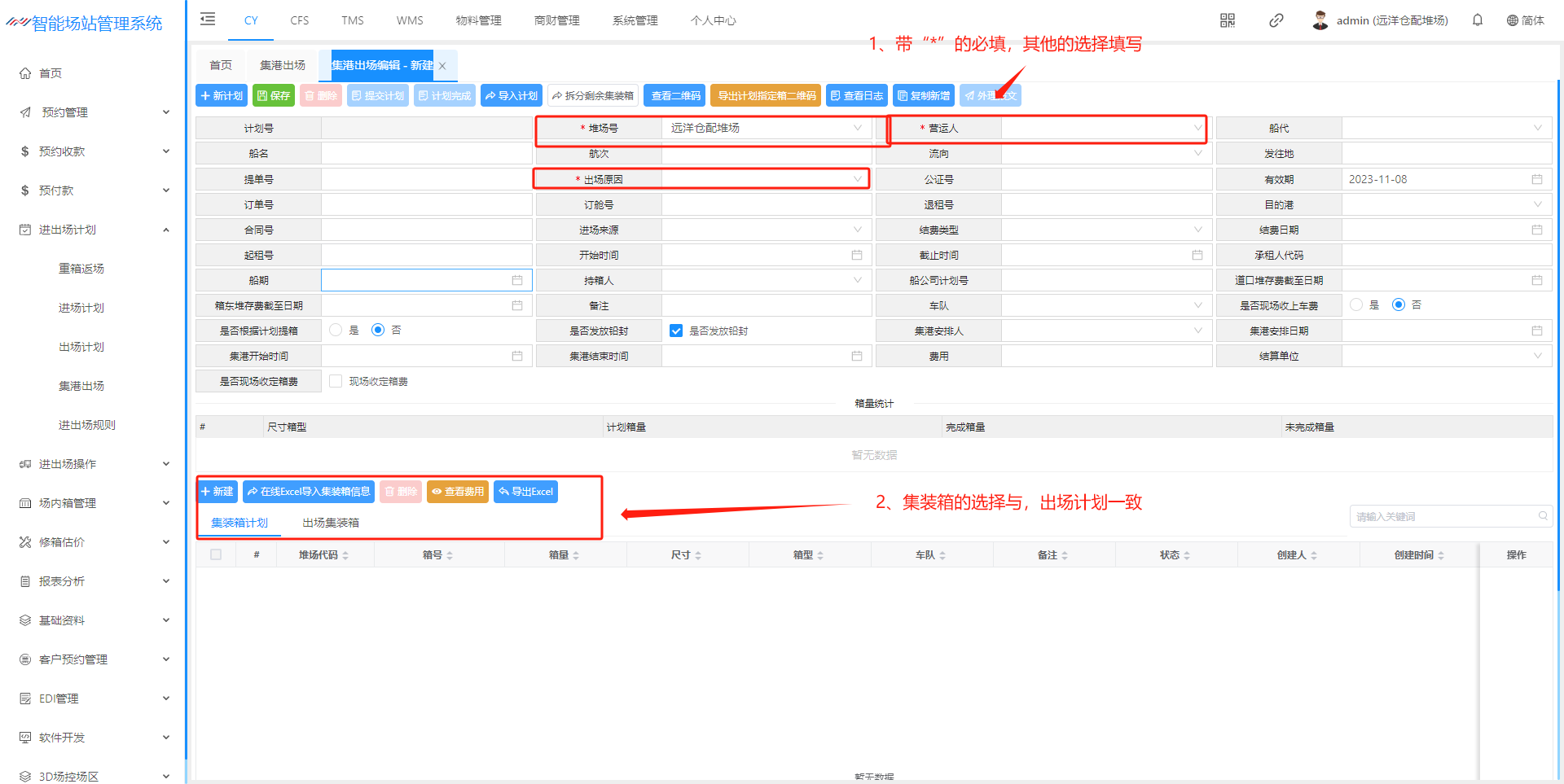The width and height of the screenshot is (1564, 784).
Task: Click the link chain icon in header
Action: (1276, 20)
